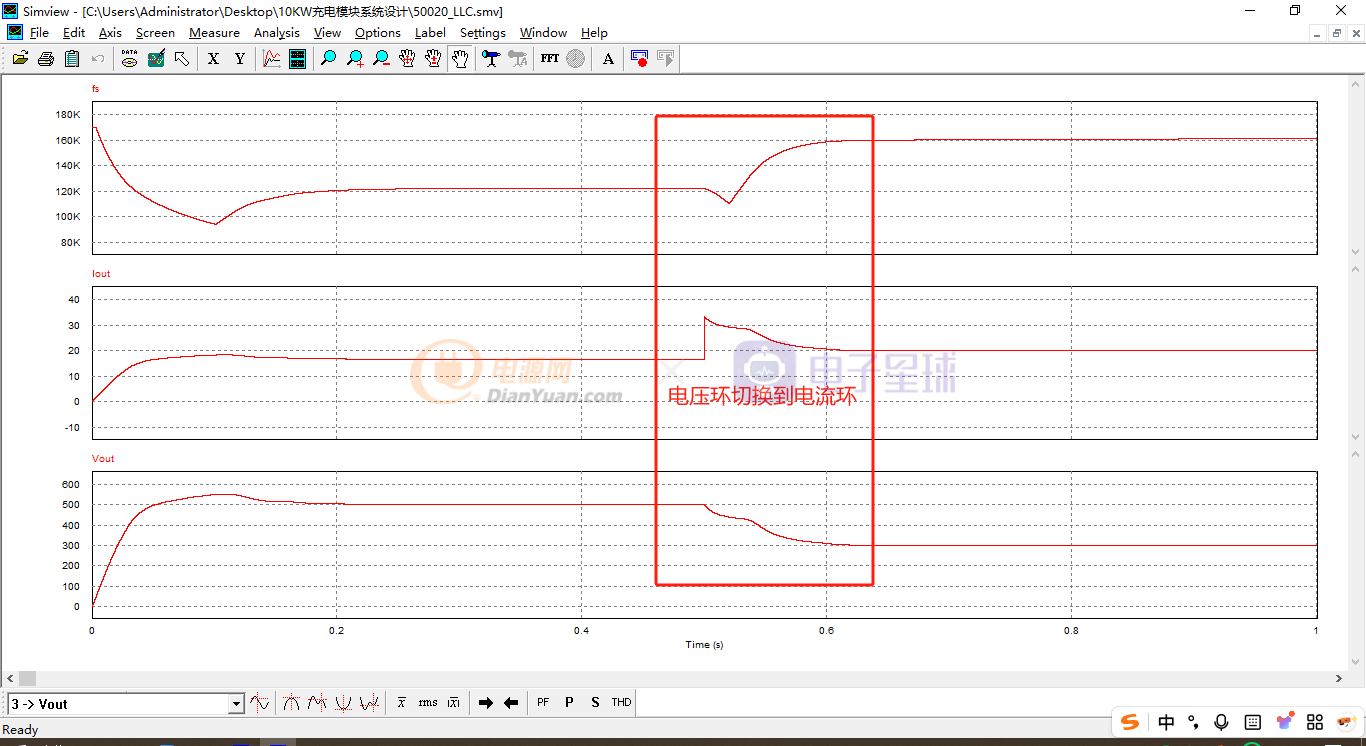This screenshot has height=746, width=1366.
Task: Open the Measure menu
Action: (214, 33)
